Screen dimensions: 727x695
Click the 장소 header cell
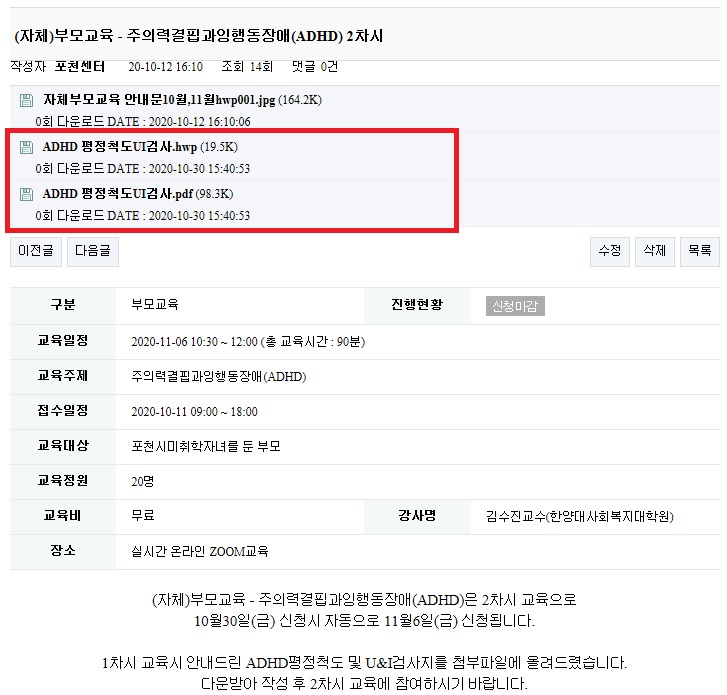tap(63, 551)
